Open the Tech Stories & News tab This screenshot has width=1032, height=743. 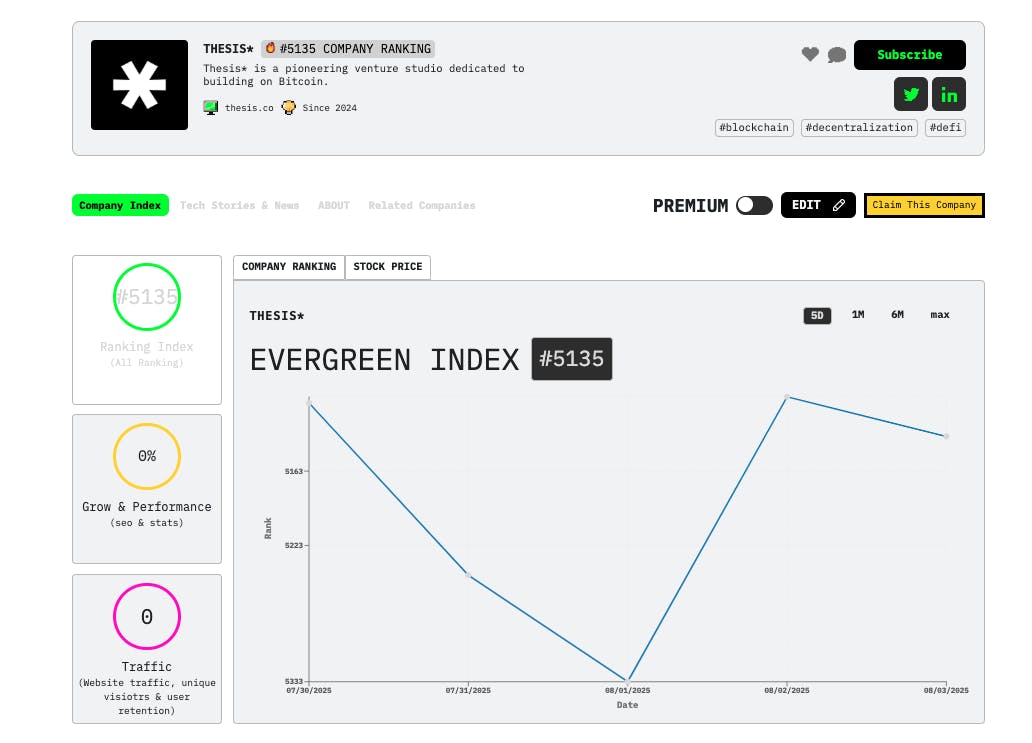239,206
